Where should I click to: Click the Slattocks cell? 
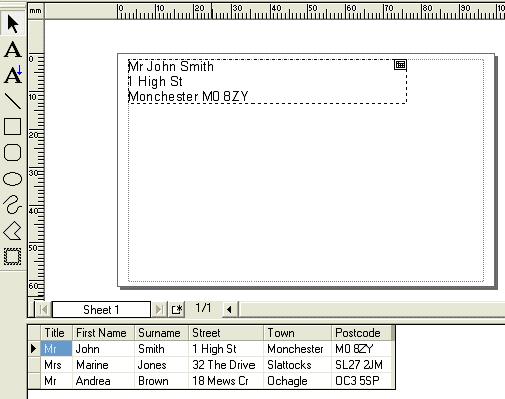tap(298, 365)
